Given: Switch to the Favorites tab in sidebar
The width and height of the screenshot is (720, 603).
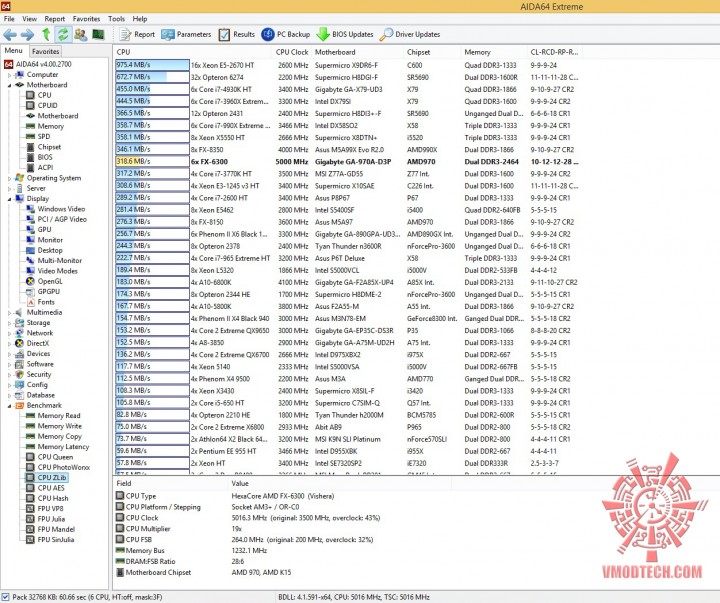Looking at the screenshot, I should coord(45,51).
